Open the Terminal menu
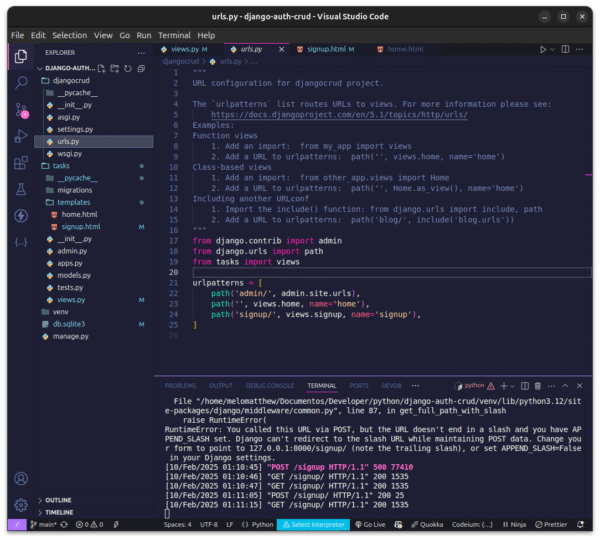Viewport: 600px width, 540px height. (174, 35)
